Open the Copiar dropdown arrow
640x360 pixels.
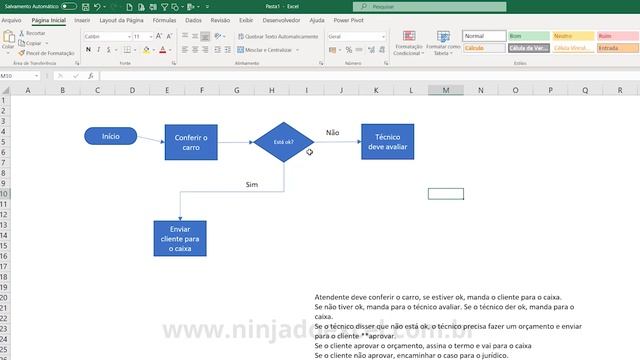click(x=47, y=43)
